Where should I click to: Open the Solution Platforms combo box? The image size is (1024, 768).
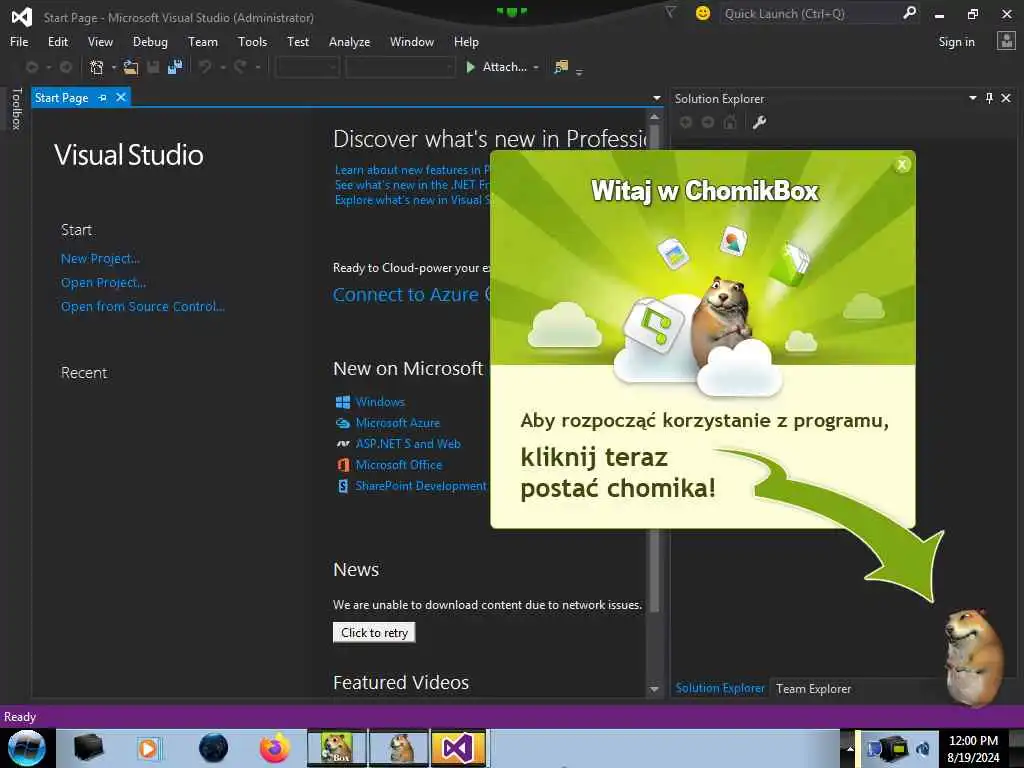coord(400,67)
